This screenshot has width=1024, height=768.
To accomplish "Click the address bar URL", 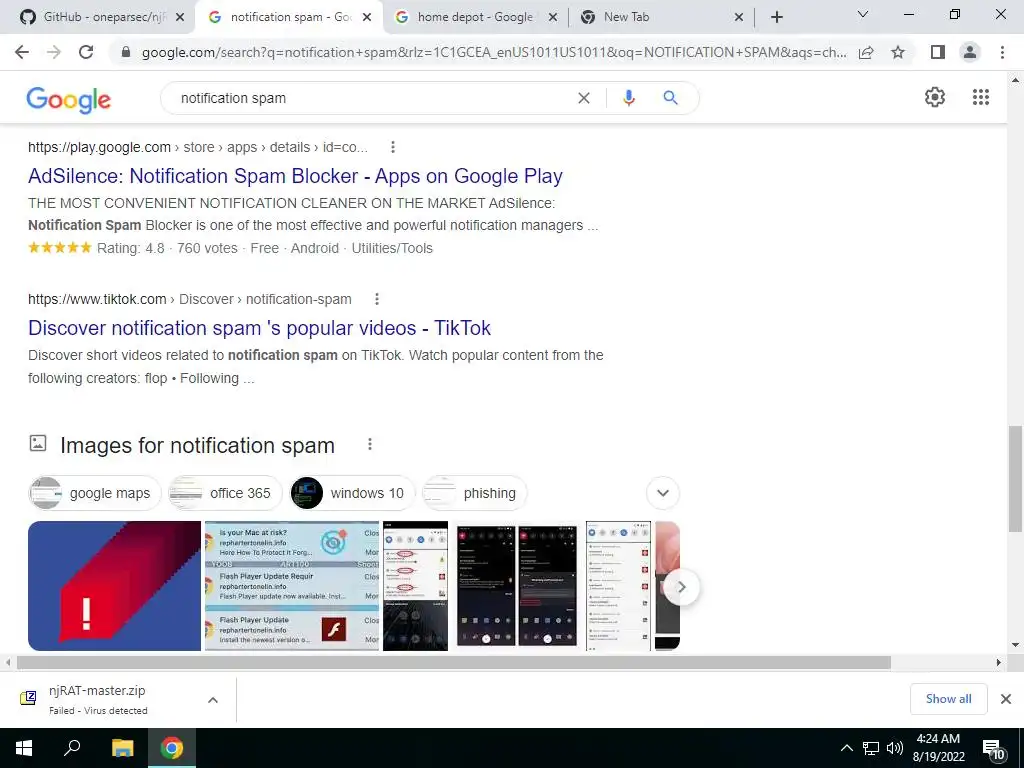I will pos(494,52).
